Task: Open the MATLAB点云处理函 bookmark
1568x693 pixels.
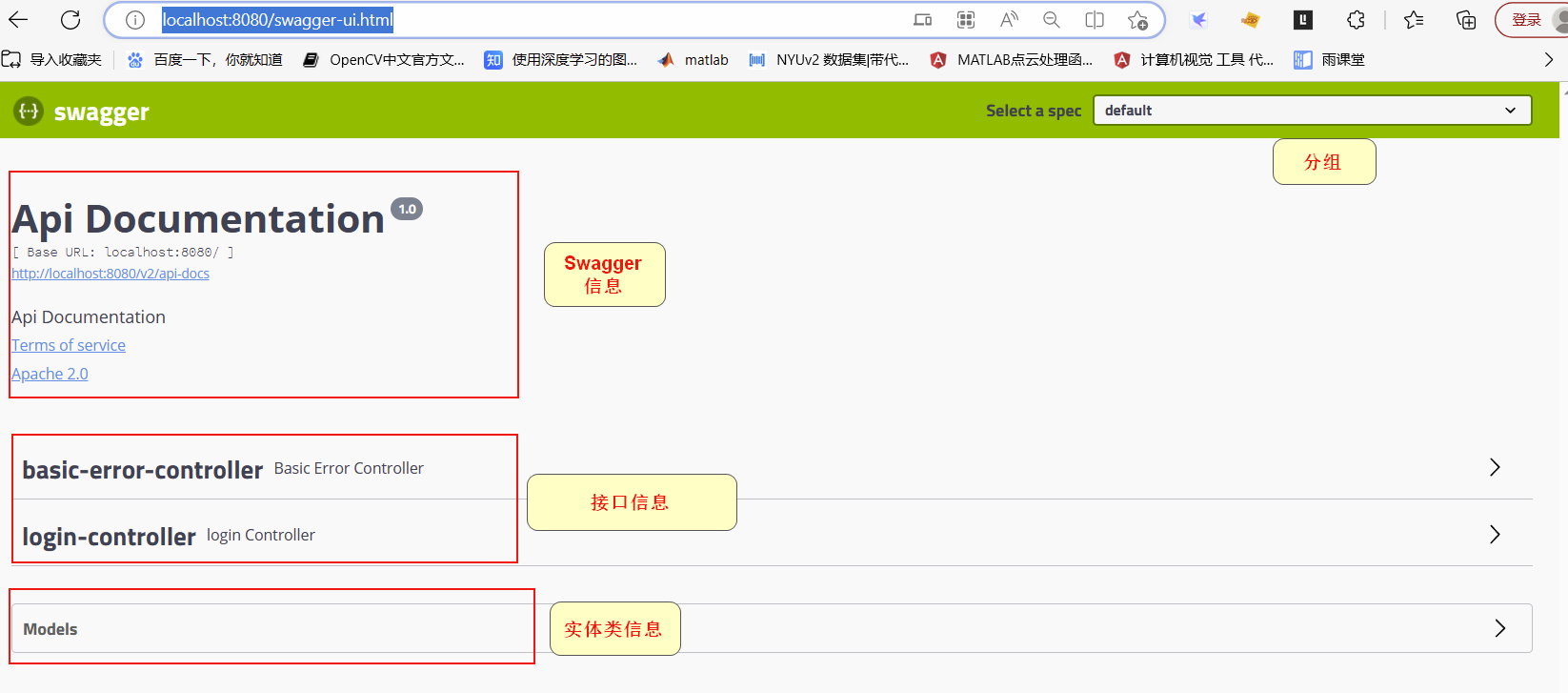Action: (1012, 59)
